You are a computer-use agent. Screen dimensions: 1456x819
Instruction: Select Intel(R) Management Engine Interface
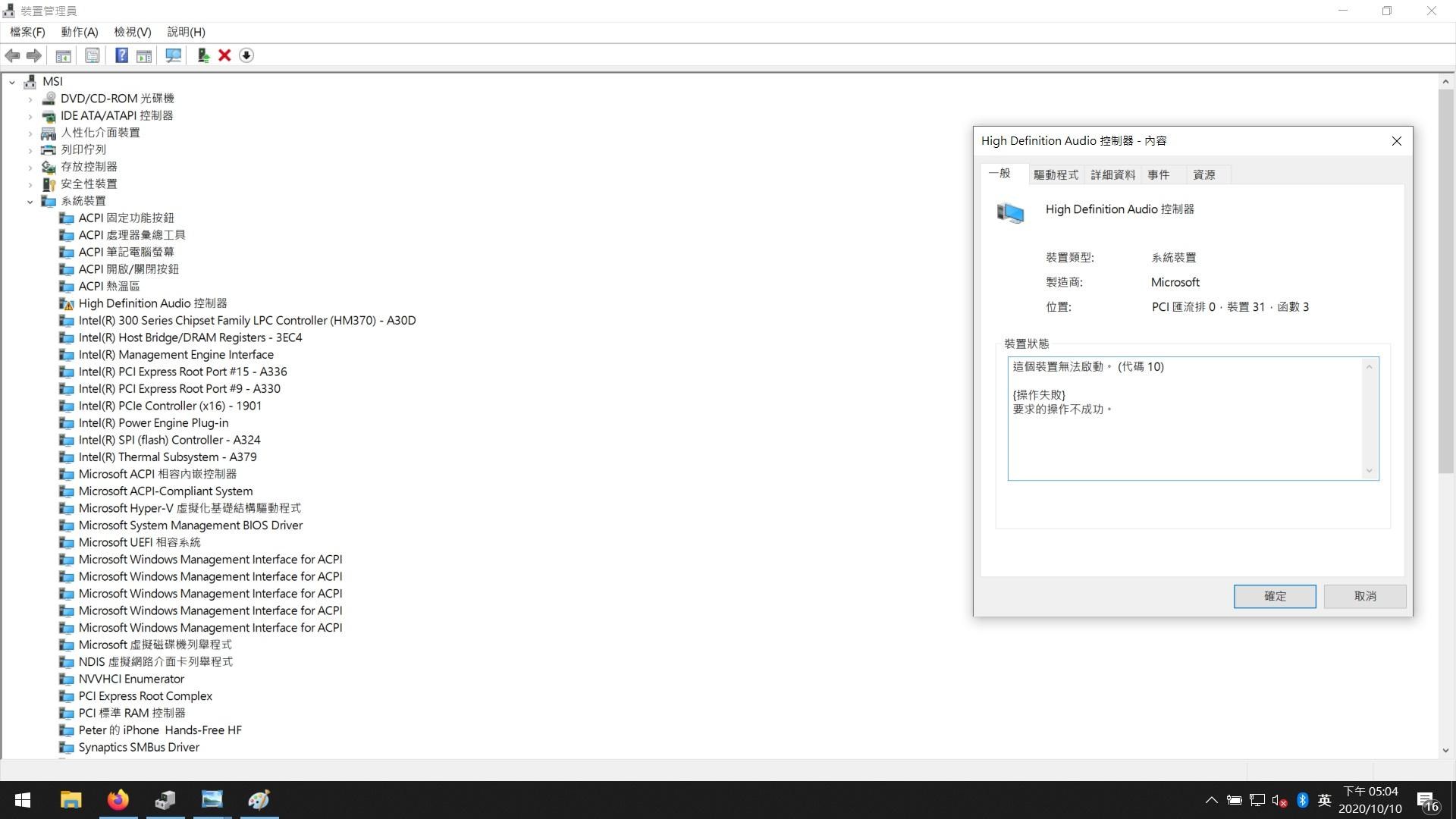coord(176,355)
